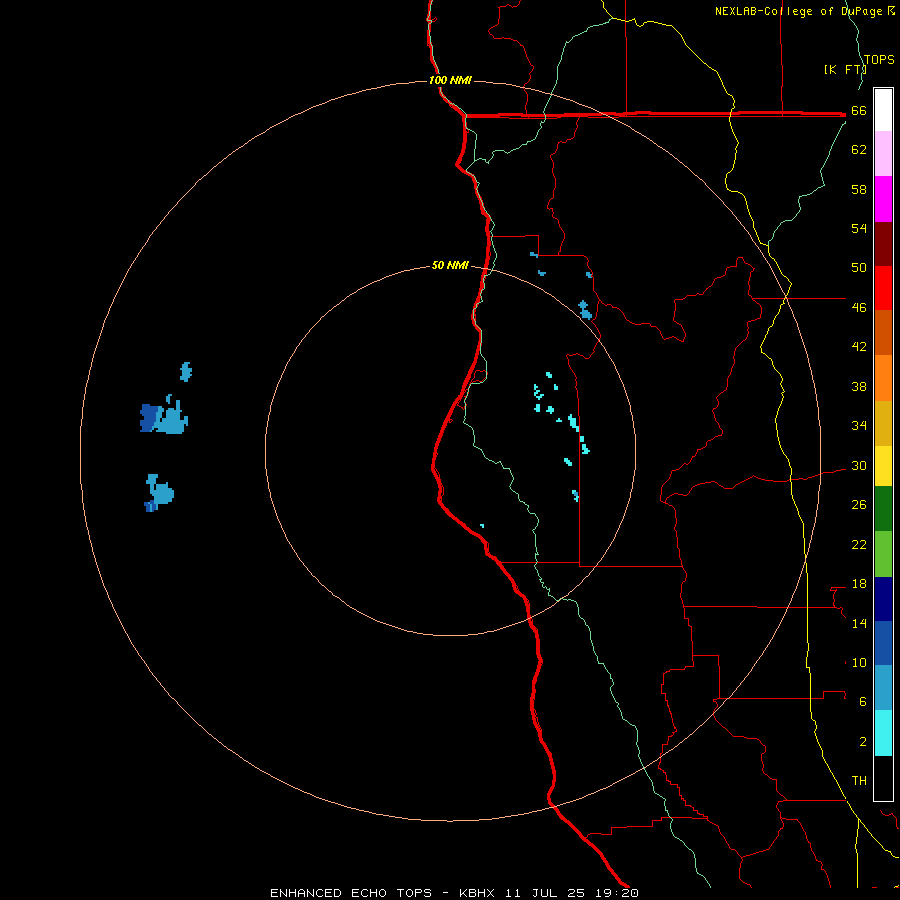Click the navy 18 kft legend swatch

click(x=883, y=599)
